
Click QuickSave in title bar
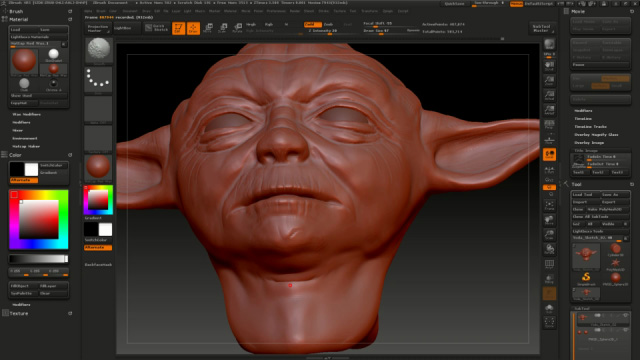tap(454, 4)
